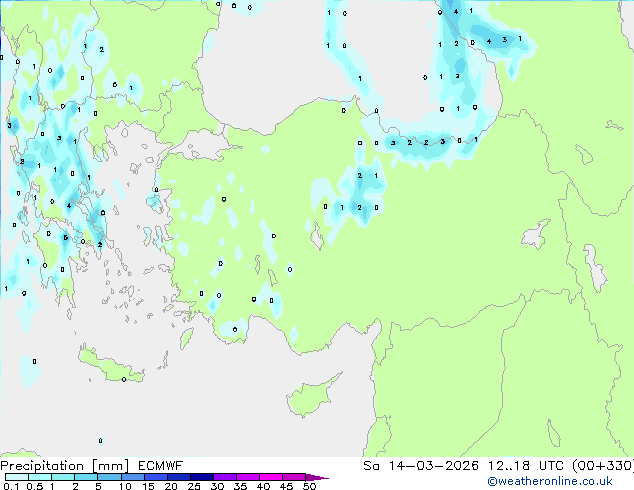Click the purple arrow tip above 50
The image size is (634, 490).
[x=317, y=478]
